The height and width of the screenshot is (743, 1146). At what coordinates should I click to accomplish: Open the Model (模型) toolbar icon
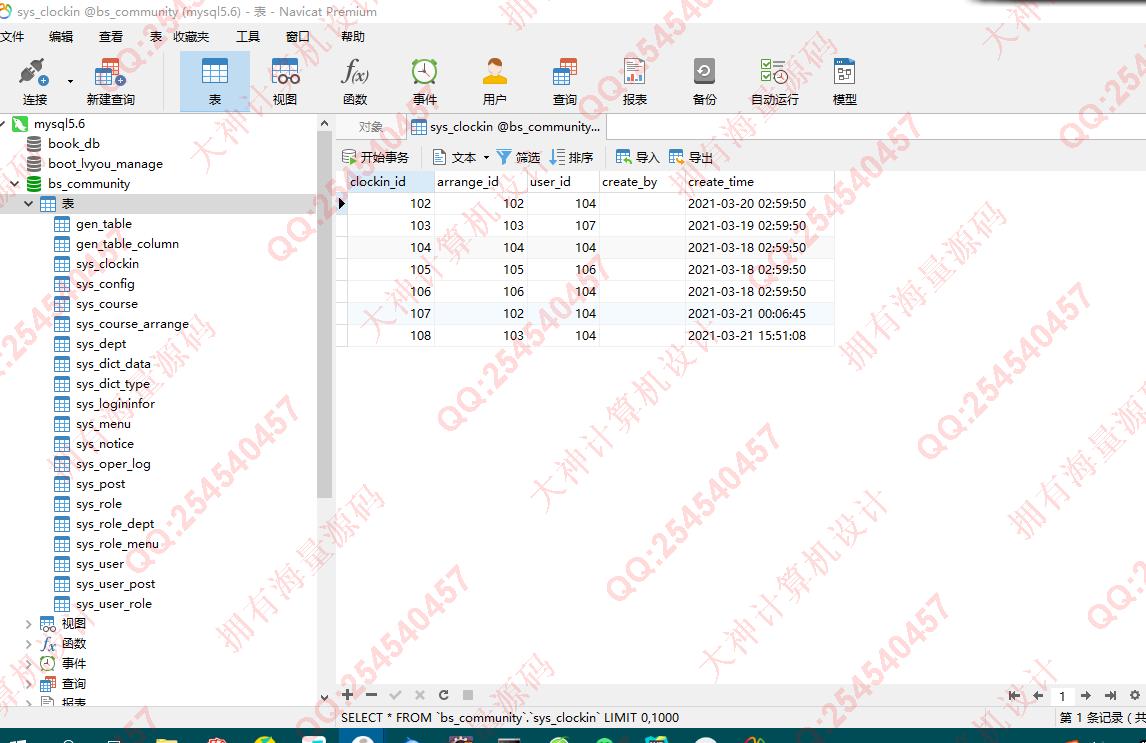point(844,82)
